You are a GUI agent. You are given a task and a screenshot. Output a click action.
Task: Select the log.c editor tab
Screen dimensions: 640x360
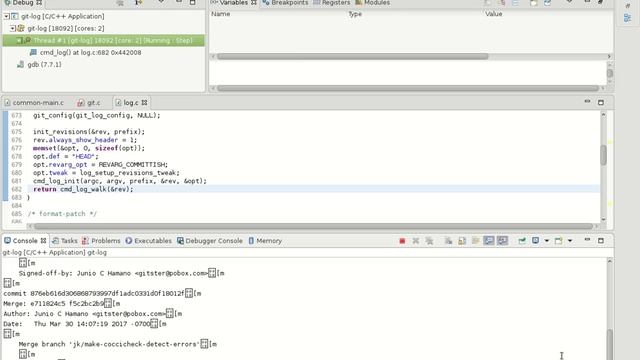pyautogui.click(x=131, y=103)
